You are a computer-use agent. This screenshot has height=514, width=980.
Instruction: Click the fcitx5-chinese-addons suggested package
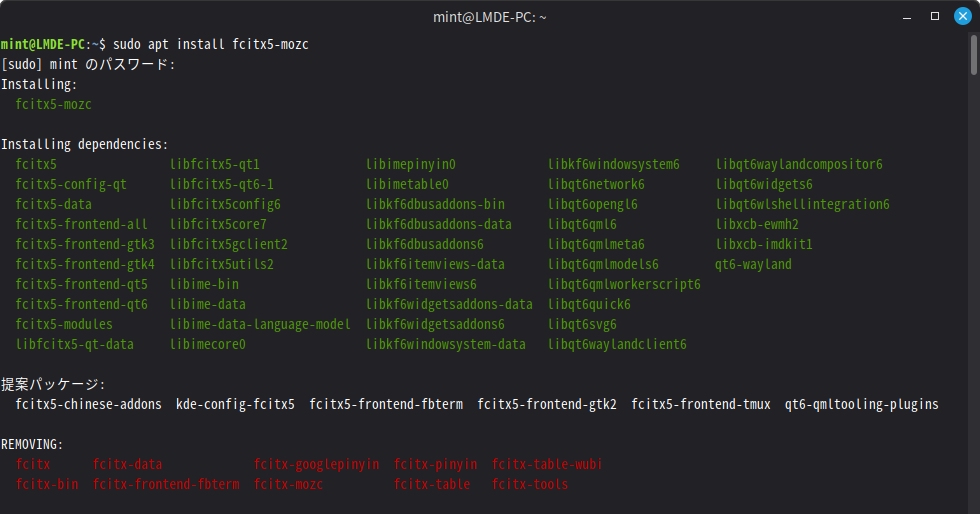tap(88, 404)
